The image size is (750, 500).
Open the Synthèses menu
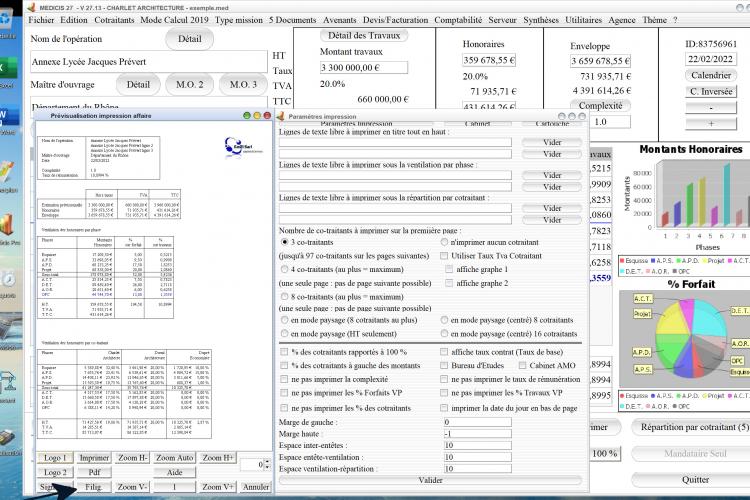point(540,20)
